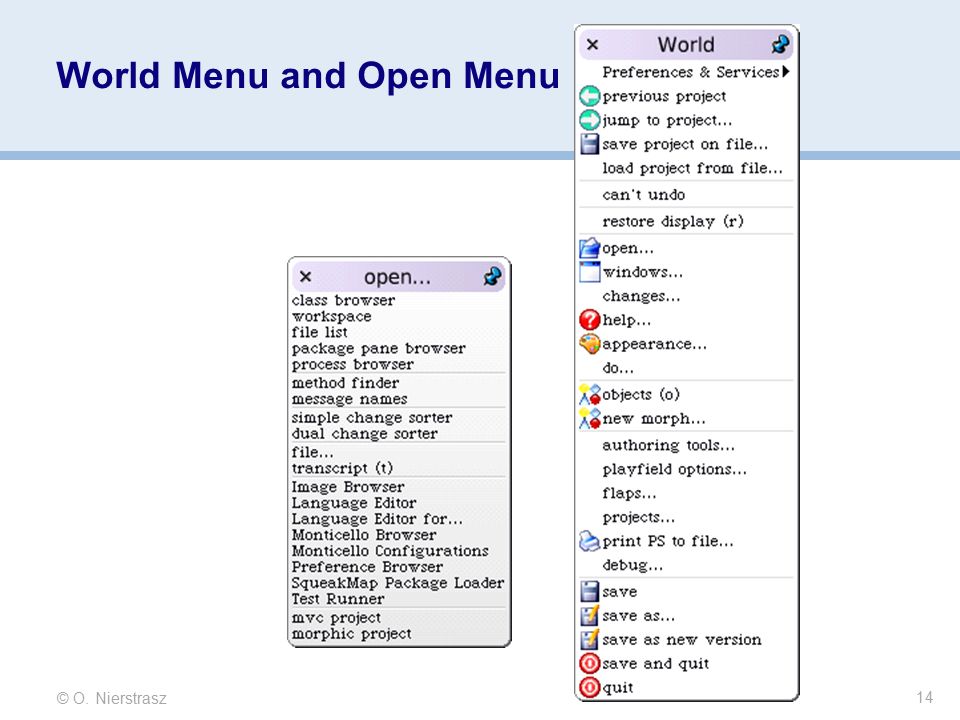Click the red power icon beside quit
Viewport: 960px width, 720px height.
(590, 688)
